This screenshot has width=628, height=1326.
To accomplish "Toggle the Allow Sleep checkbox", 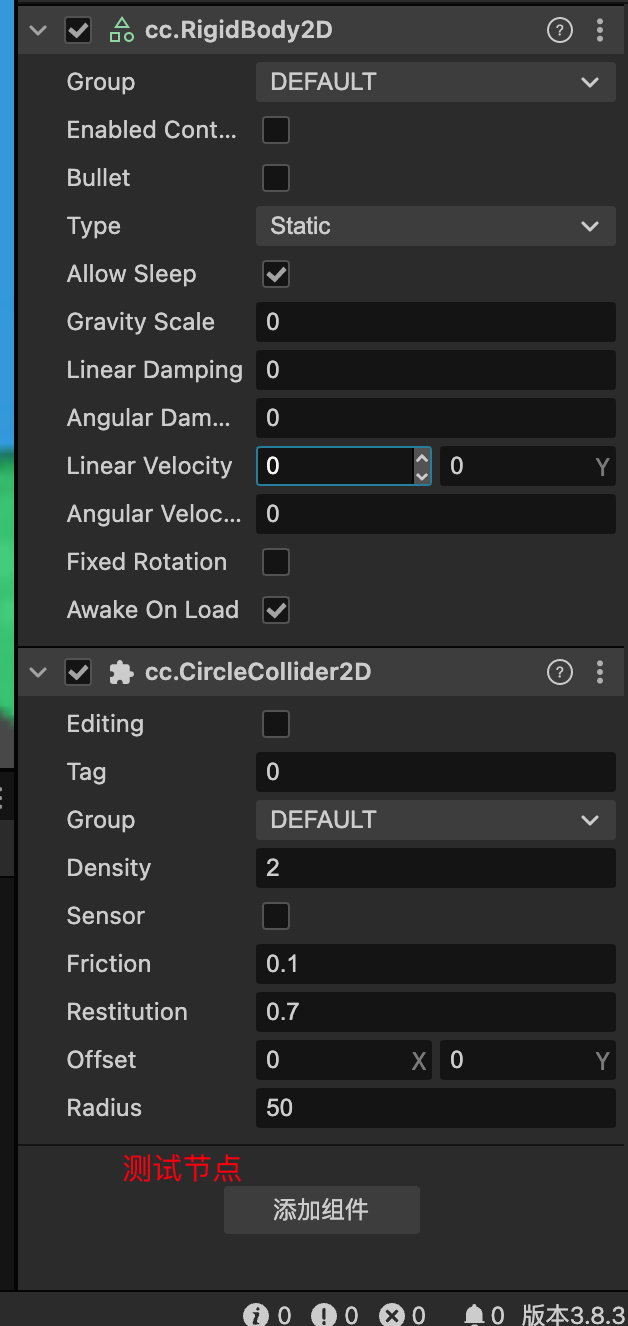I will (x=275, y=274).
